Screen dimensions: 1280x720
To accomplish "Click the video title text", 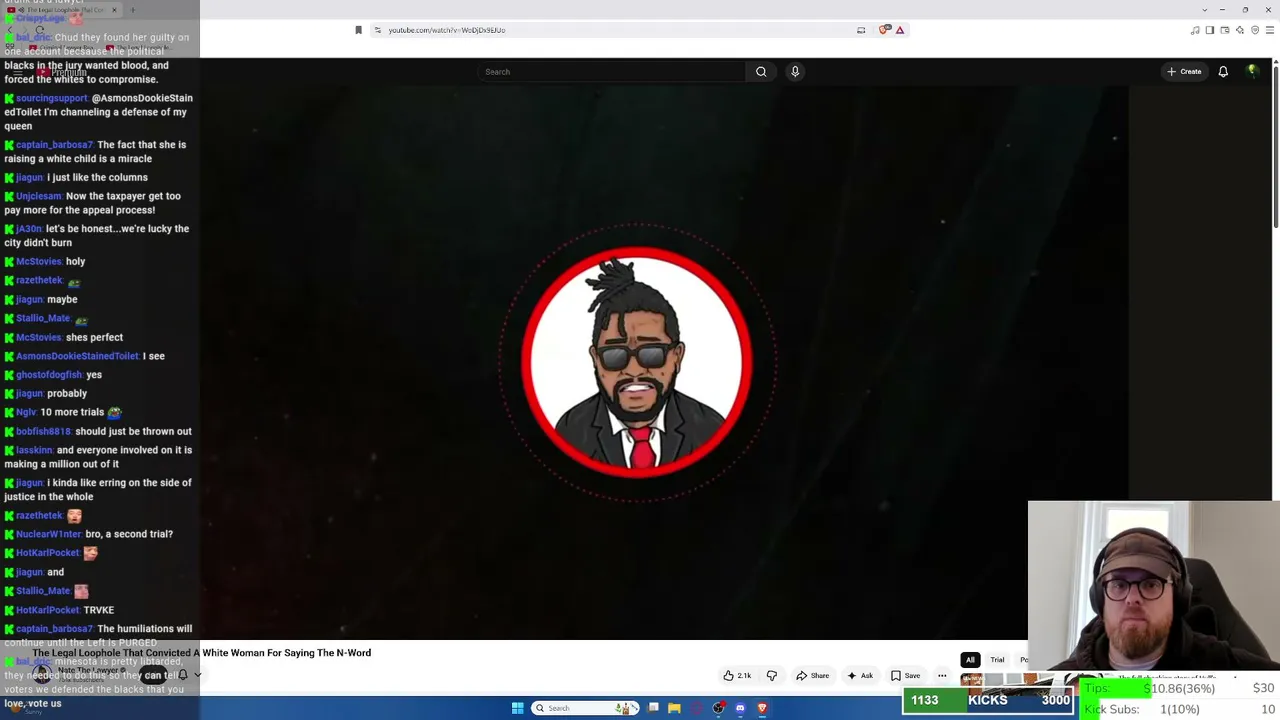I will (202, 653).
